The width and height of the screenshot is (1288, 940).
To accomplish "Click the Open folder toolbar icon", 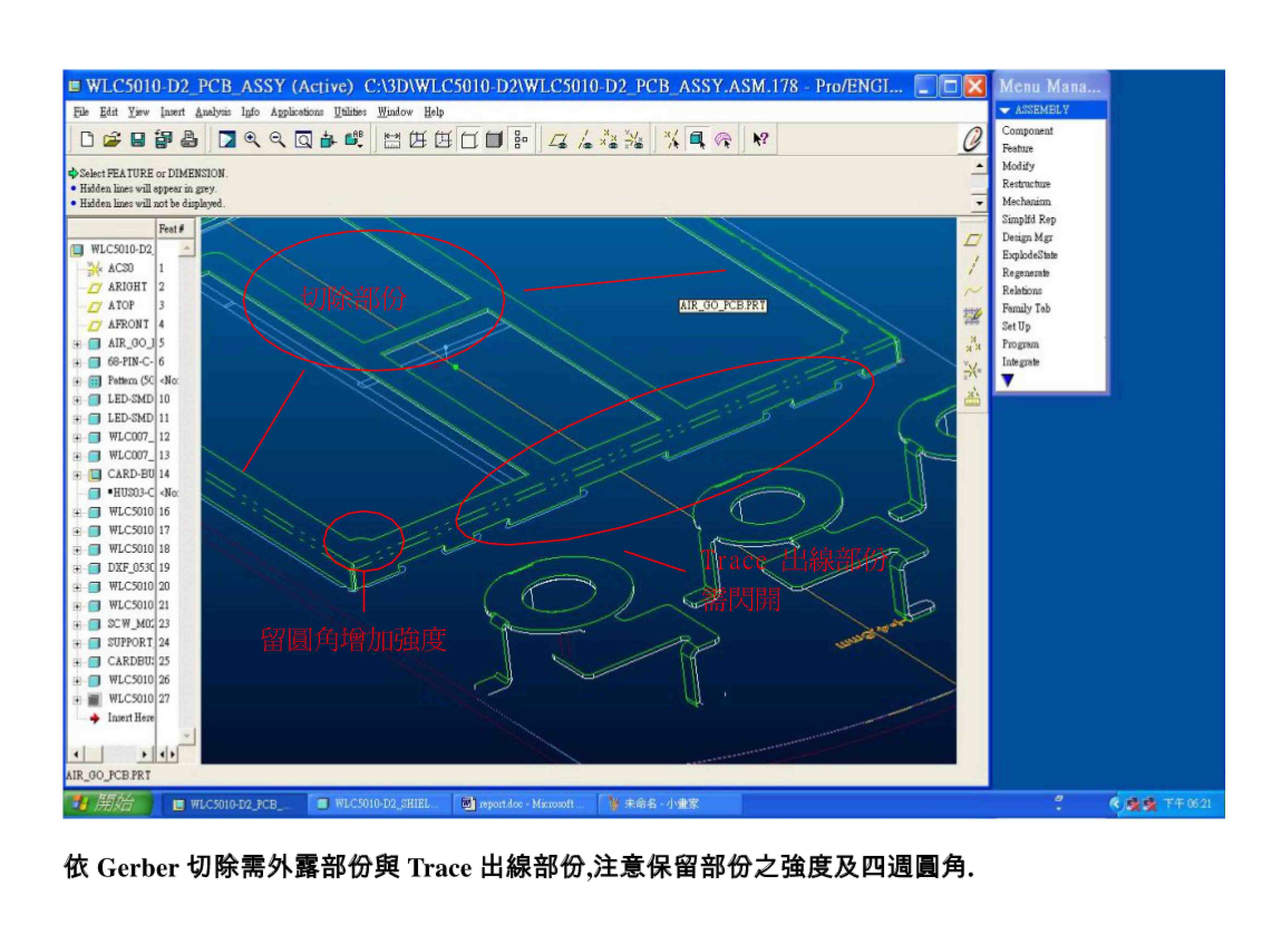I will tap(112, 139).
